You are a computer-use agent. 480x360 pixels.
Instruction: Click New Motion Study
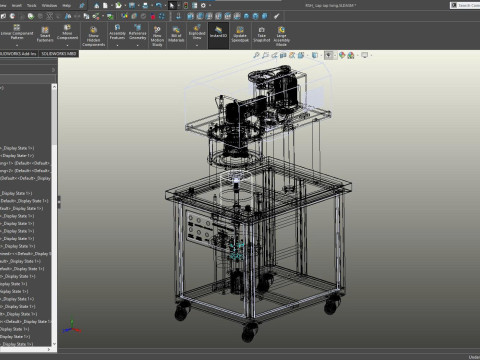[157, 37]
